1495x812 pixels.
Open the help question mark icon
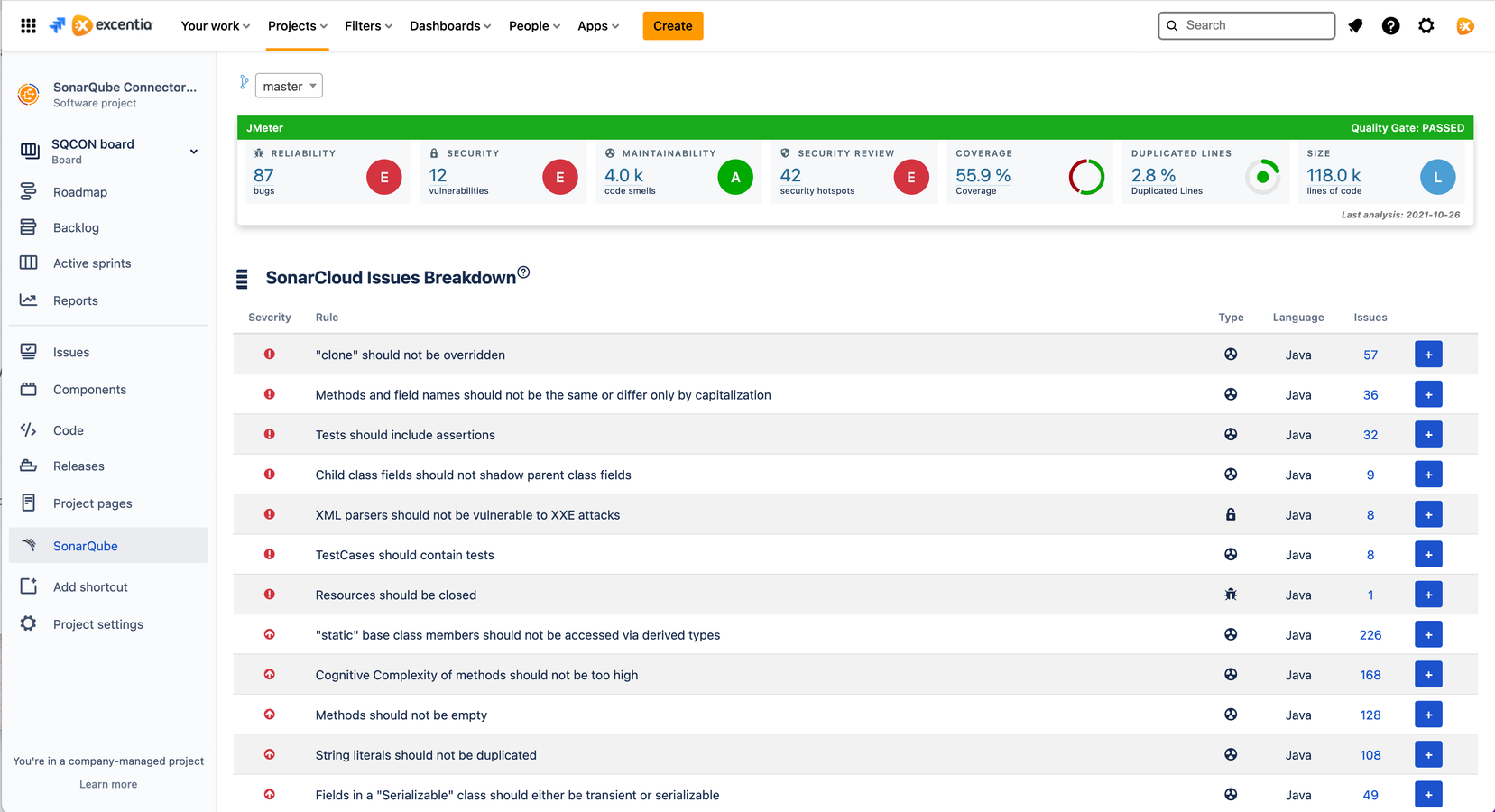(x=1390, y=26)
